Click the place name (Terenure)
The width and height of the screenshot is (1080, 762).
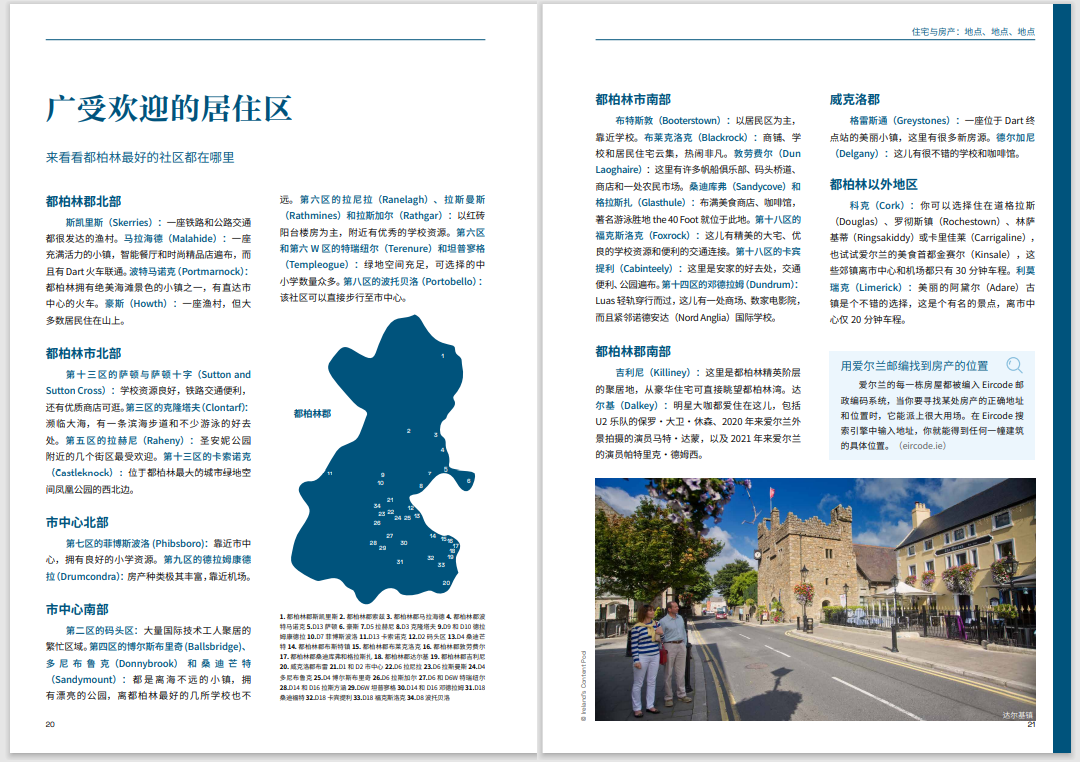pyautogui.click(x=407, y=249)
